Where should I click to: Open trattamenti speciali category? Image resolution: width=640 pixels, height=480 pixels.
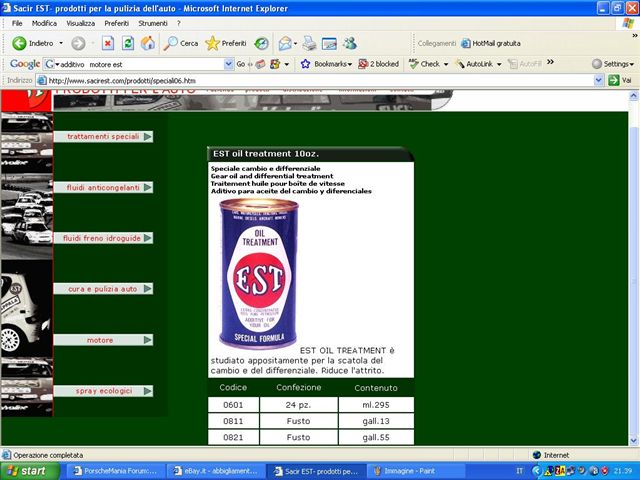click(103, 136)
